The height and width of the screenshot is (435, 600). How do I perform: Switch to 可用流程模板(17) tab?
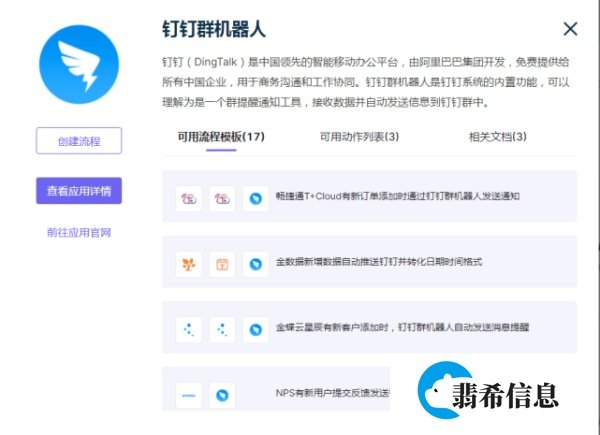pos(221,137)
